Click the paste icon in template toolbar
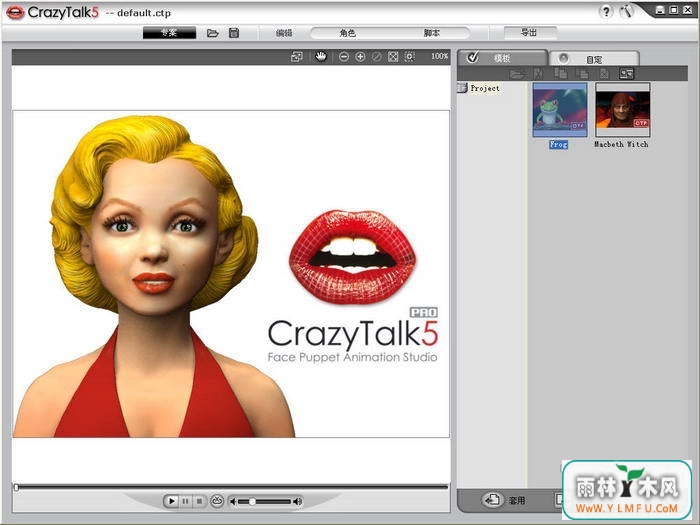Screen dimensions: 700x525 [582, 74]
